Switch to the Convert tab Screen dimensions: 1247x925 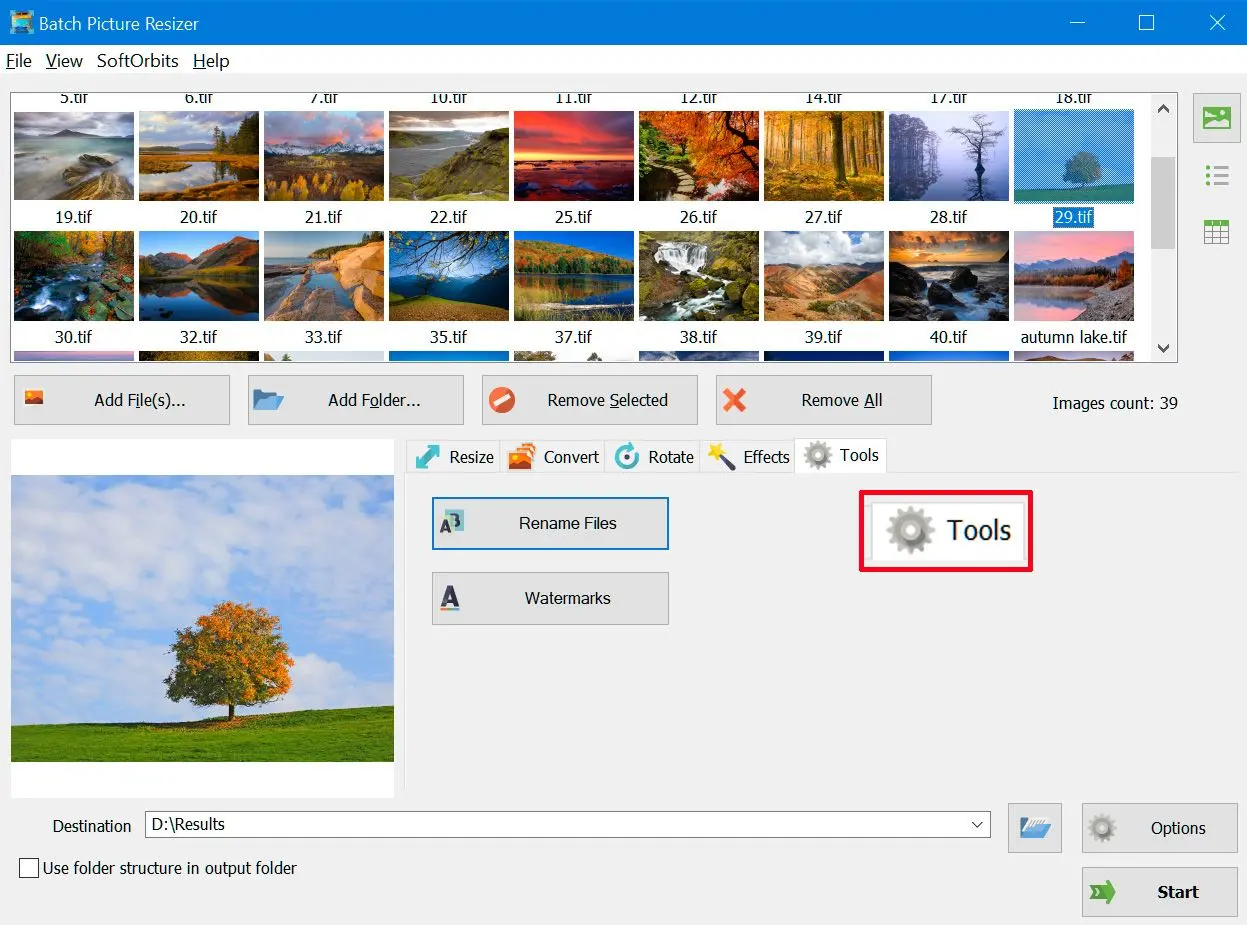point(553,457)
